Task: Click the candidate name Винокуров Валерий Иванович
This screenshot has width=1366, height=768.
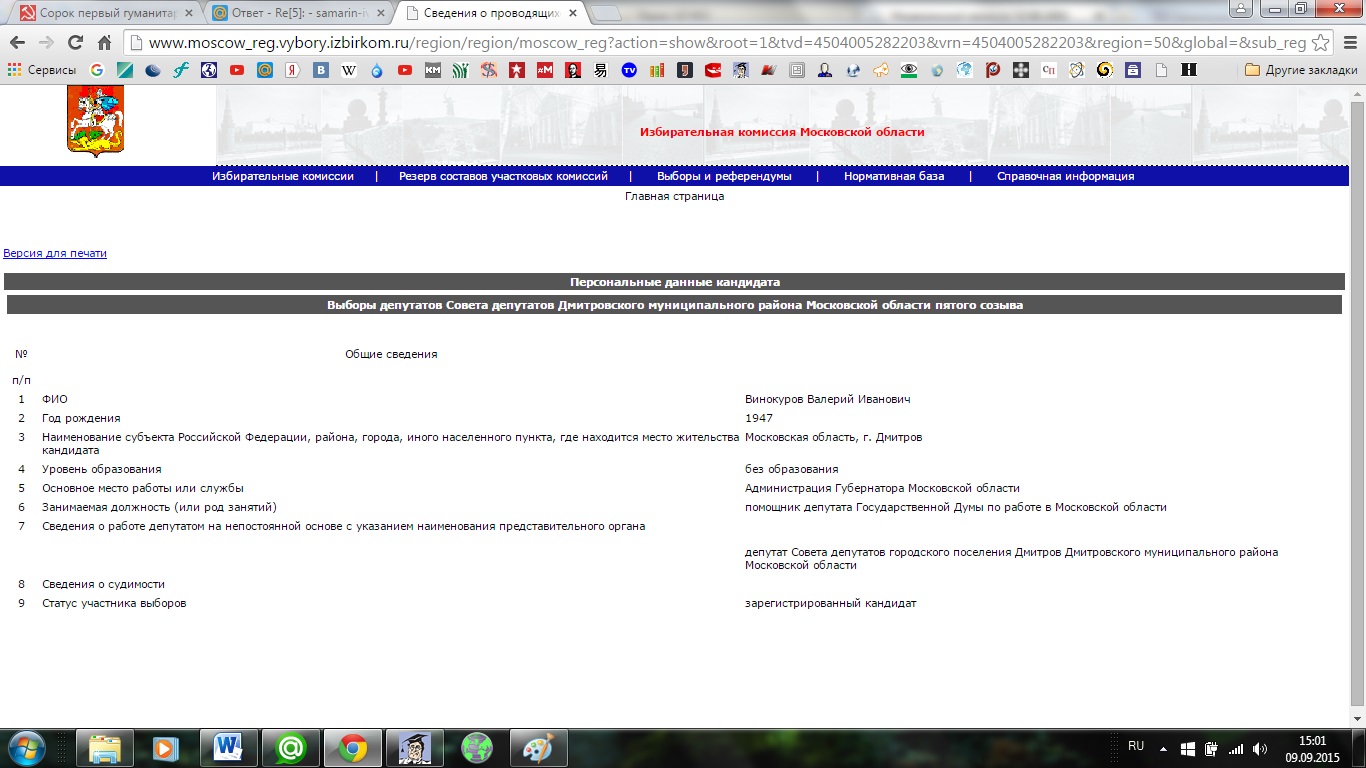Action: [x=827, y=399]
